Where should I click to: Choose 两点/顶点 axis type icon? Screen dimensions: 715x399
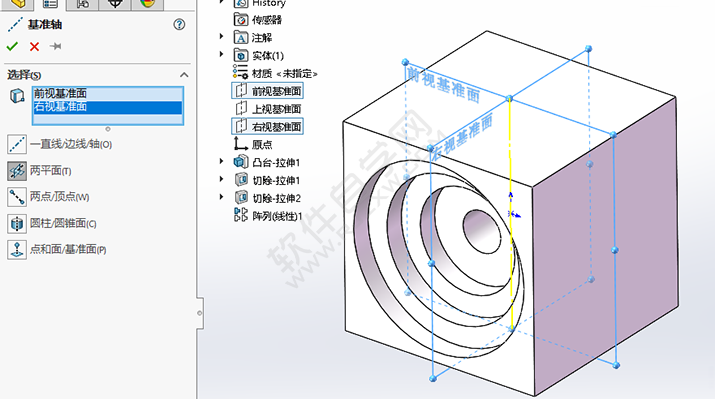pyautogui.click(x=17, y=197)
